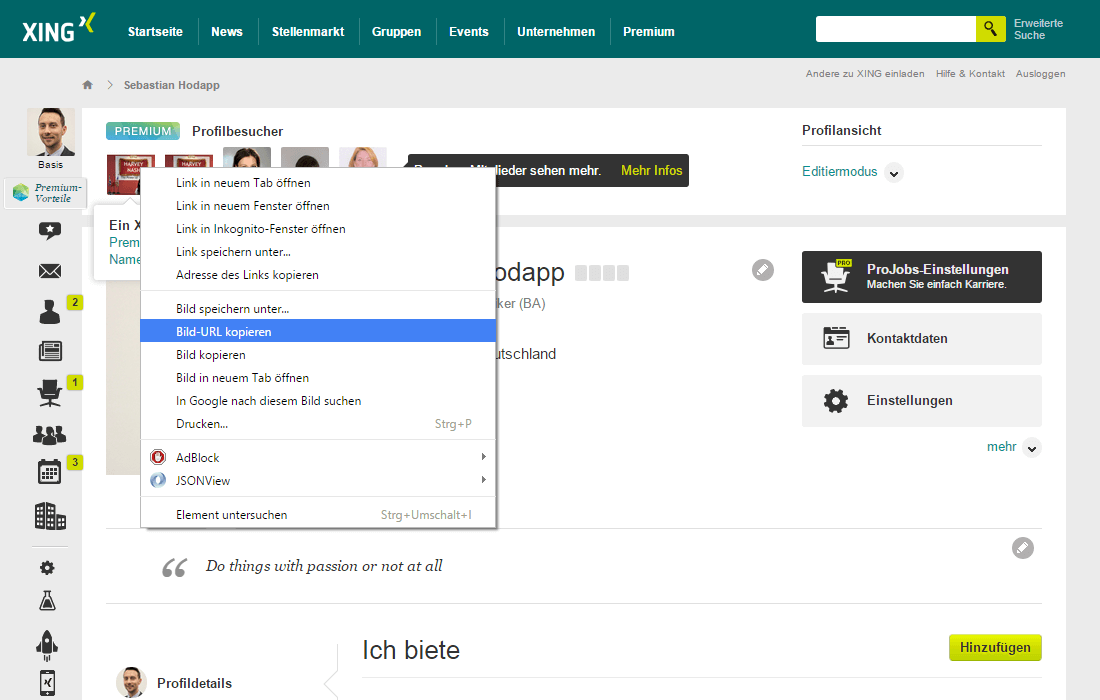Go to home via breadcrumb house icon
This screenshot has height=700, width=1100.
(x=88, y=85)
